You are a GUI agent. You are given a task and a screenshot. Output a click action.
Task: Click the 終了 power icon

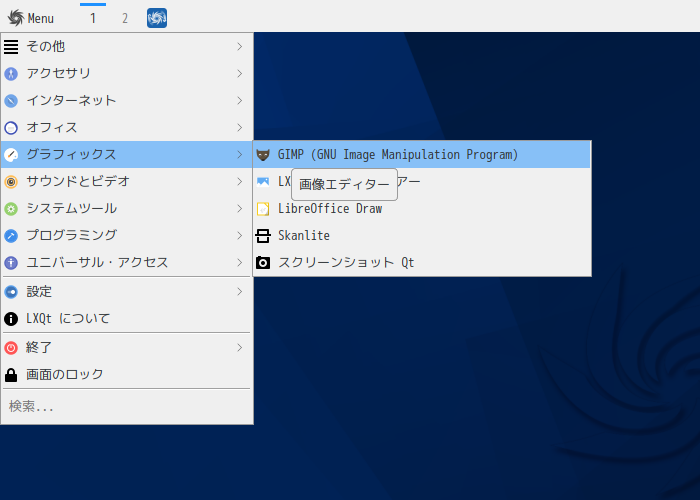[11, 348]
